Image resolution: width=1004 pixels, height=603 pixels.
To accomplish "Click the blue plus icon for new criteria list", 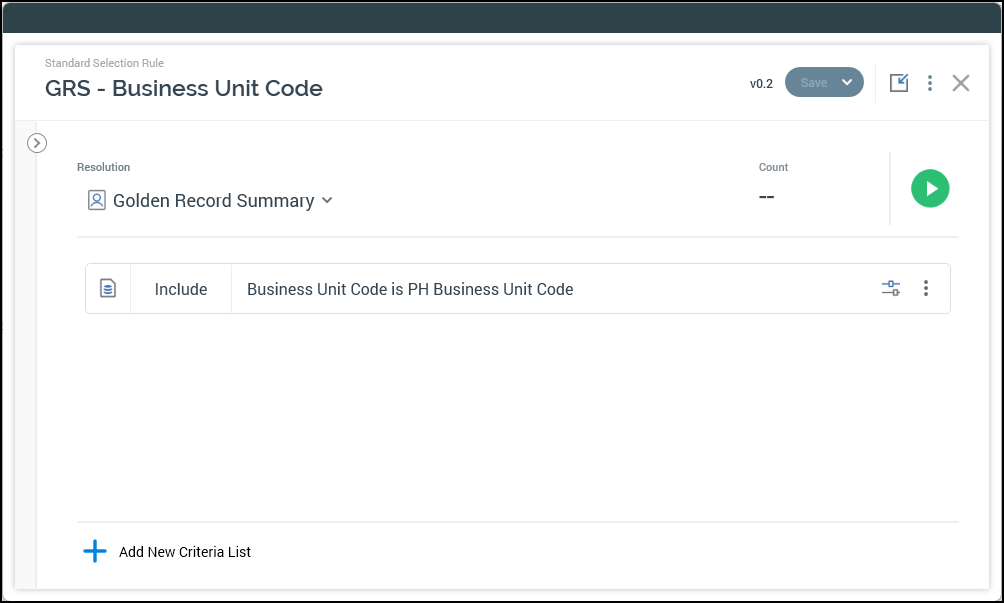I will [x=94, y=551].
